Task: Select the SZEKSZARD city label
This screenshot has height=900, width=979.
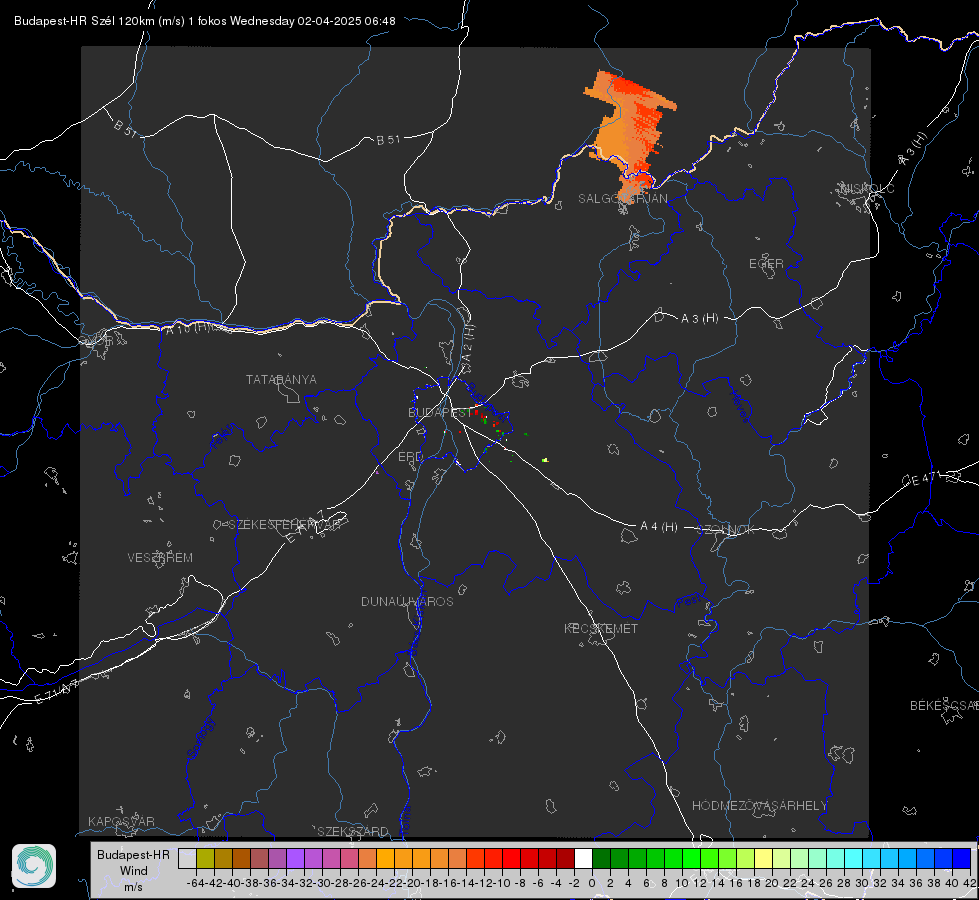Action: (353, 831)
